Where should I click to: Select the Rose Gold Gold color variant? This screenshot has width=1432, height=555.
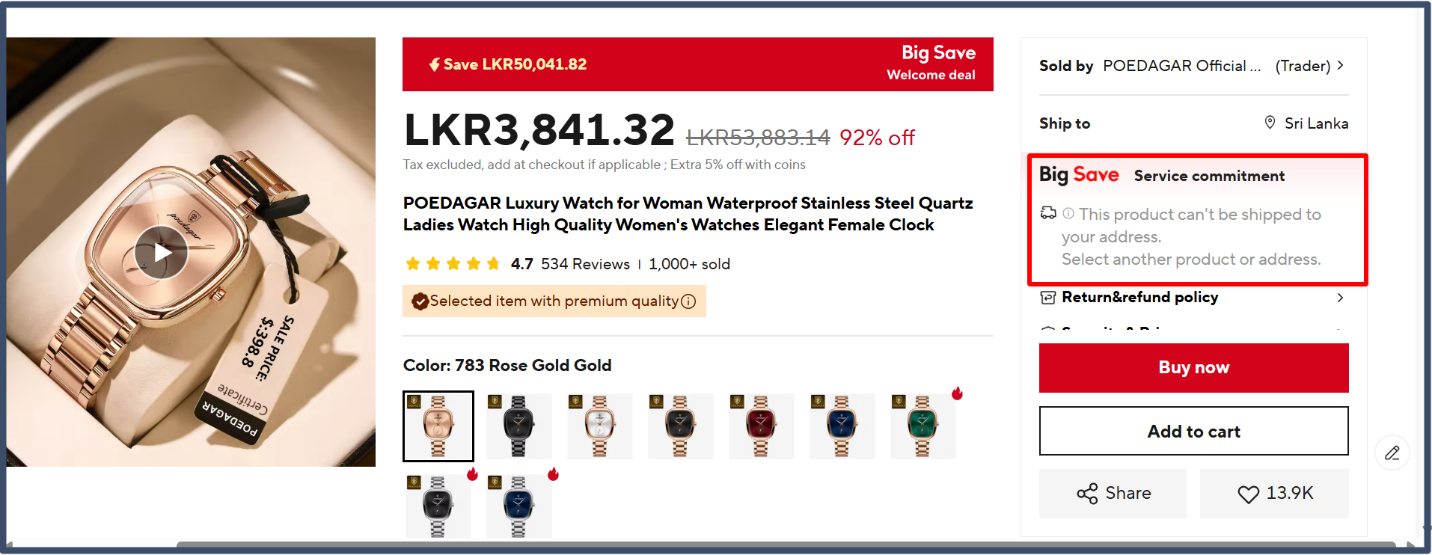[439, 426]
